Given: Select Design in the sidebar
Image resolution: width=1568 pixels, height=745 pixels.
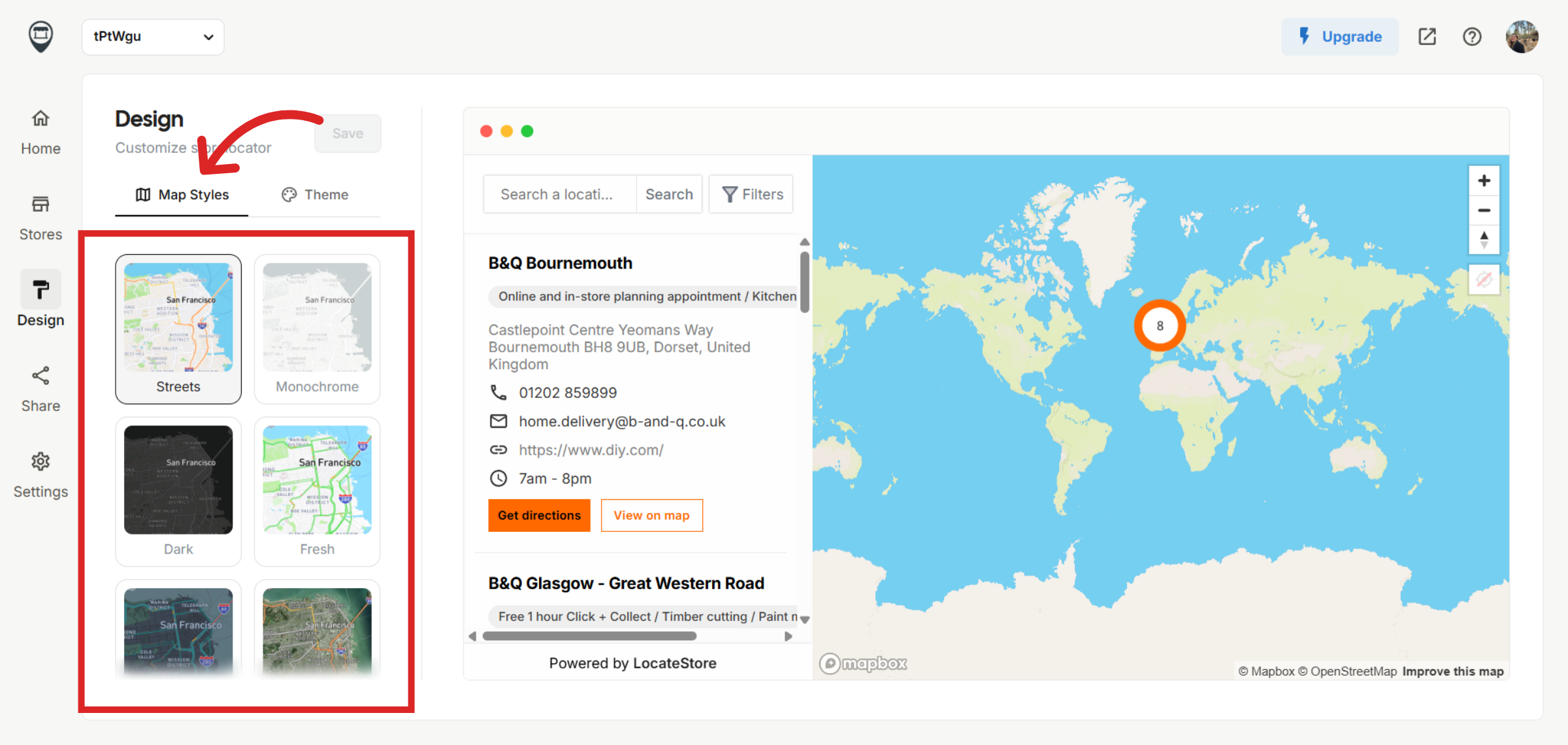Looking at the screenshot, I should pos(41,299).
